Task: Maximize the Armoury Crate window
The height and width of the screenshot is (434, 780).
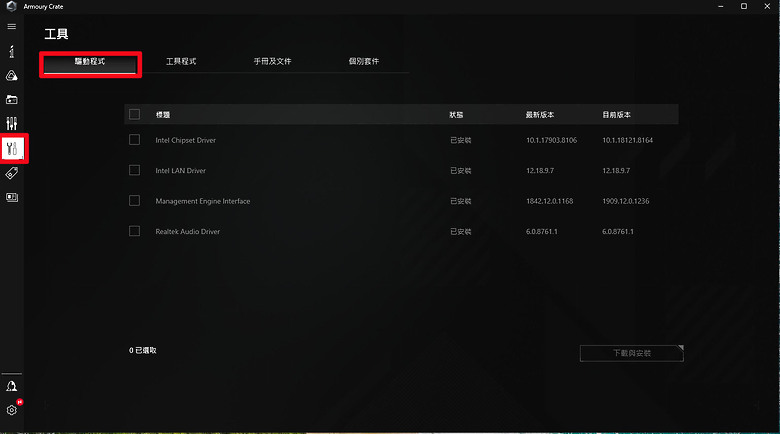Action: click(744, 6)
